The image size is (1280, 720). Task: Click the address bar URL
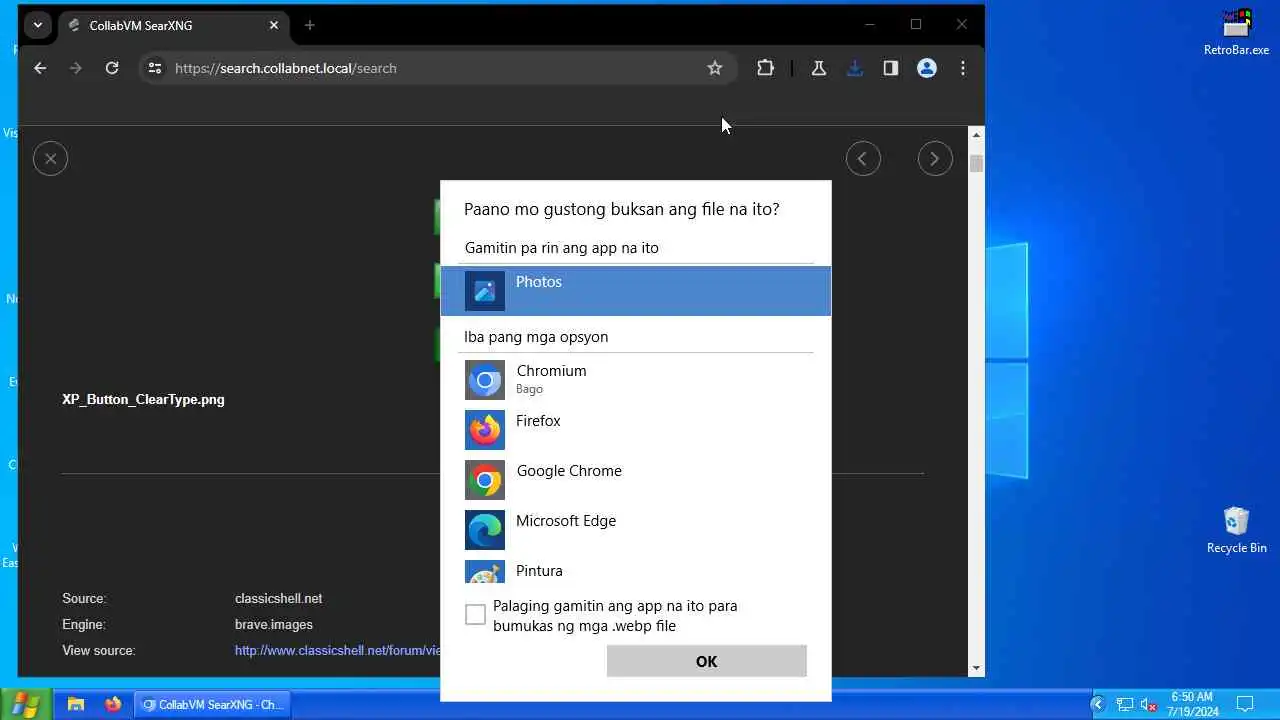coord(286,68)
